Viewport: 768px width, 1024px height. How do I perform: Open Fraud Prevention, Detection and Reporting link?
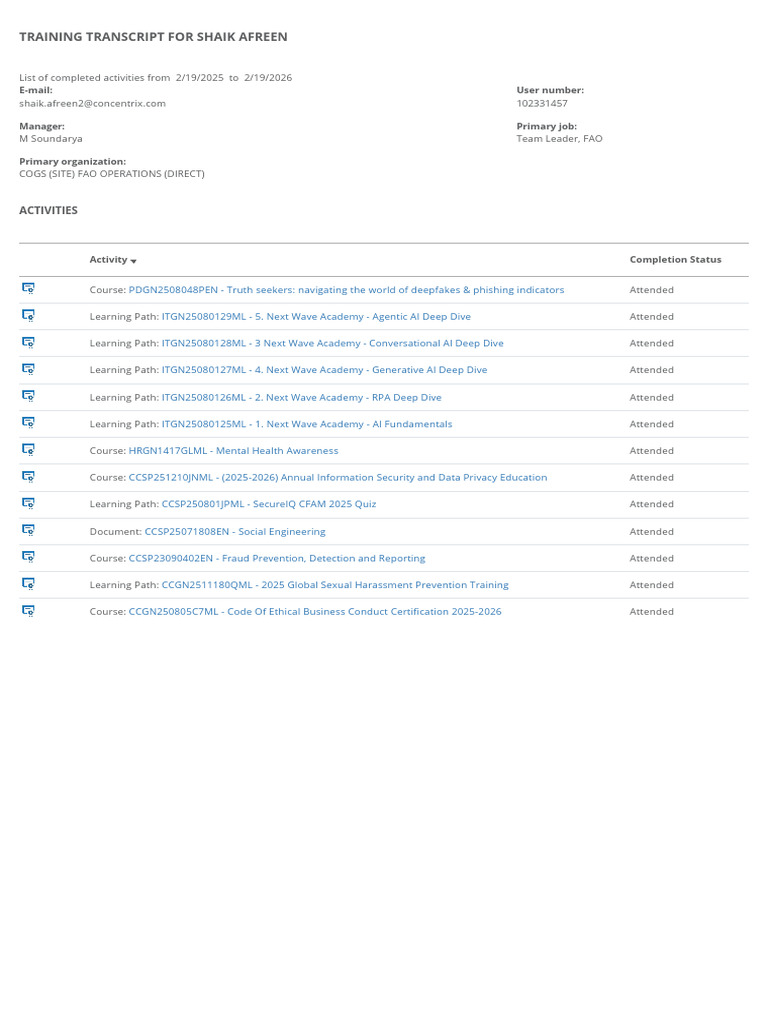(277, 558)
